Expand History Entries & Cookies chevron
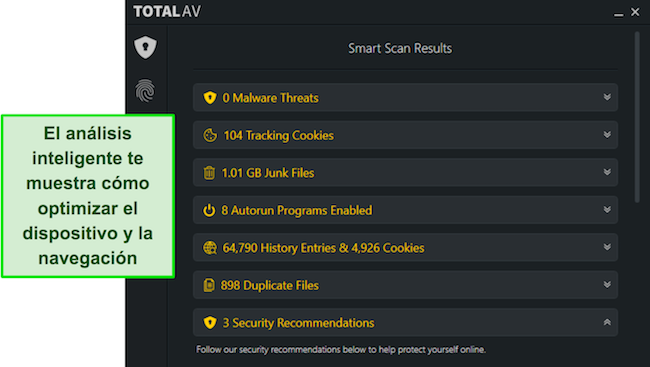The image size is (650, 367). [x=607, y=247]
